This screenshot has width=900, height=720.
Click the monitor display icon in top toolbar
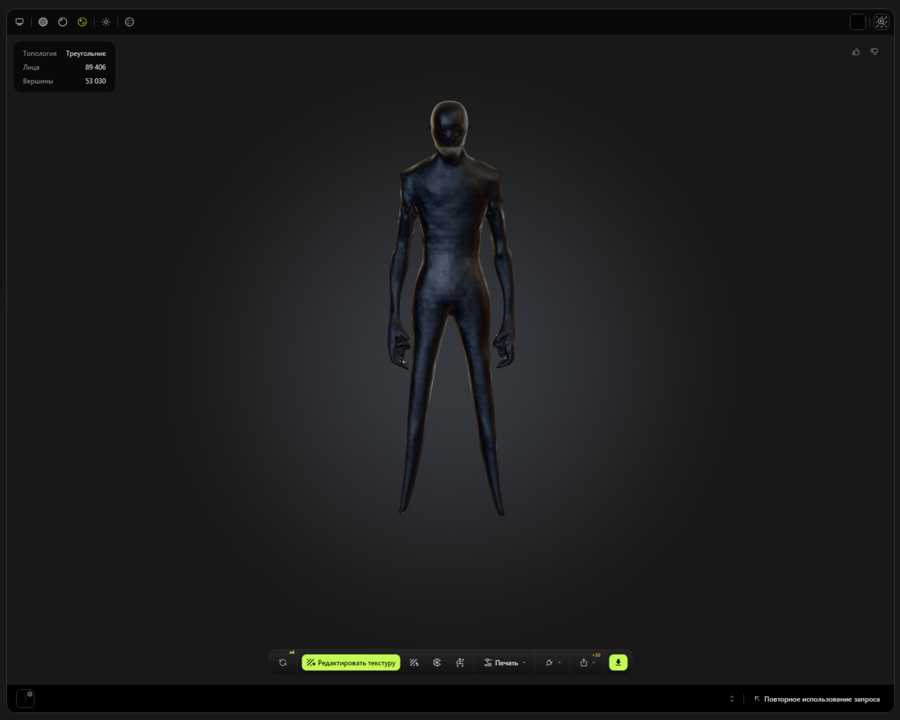tap(20, 22)
